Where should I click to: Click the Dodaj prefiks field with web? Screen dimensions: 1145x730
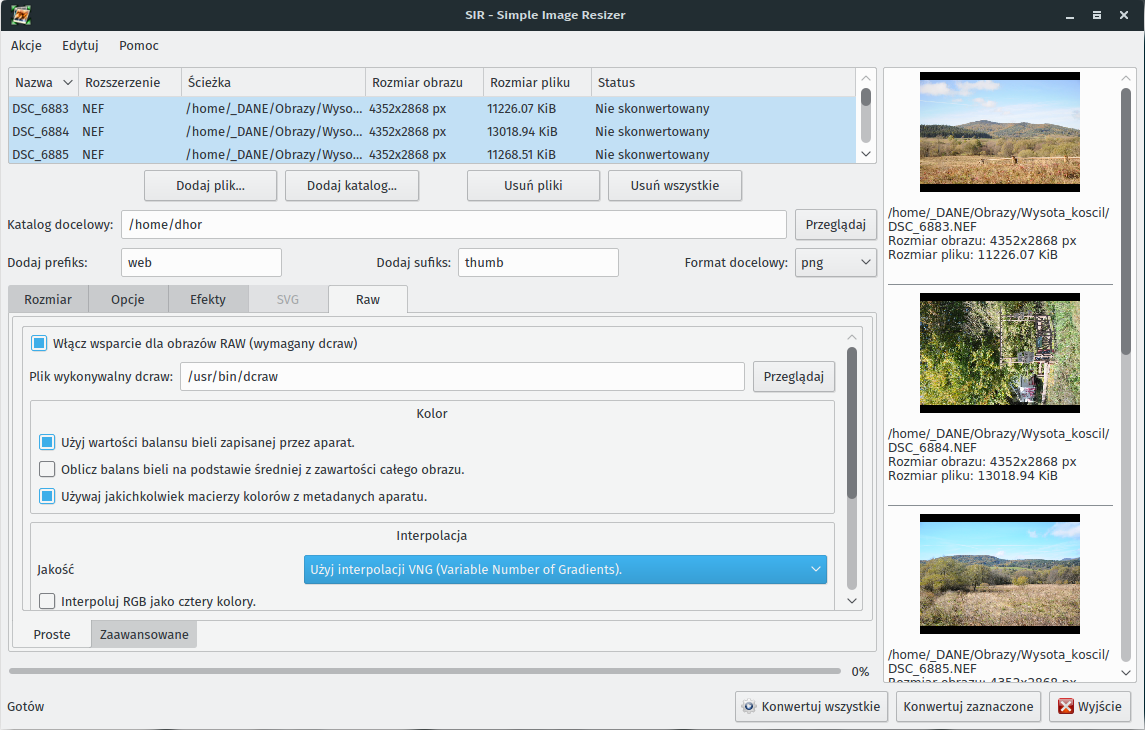click(x=202, y=263)
